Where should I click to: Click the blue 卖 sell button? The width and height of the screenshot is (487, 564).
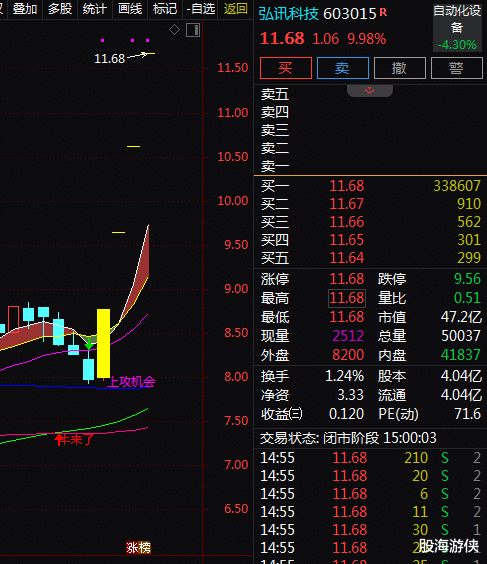coord(343,68)
